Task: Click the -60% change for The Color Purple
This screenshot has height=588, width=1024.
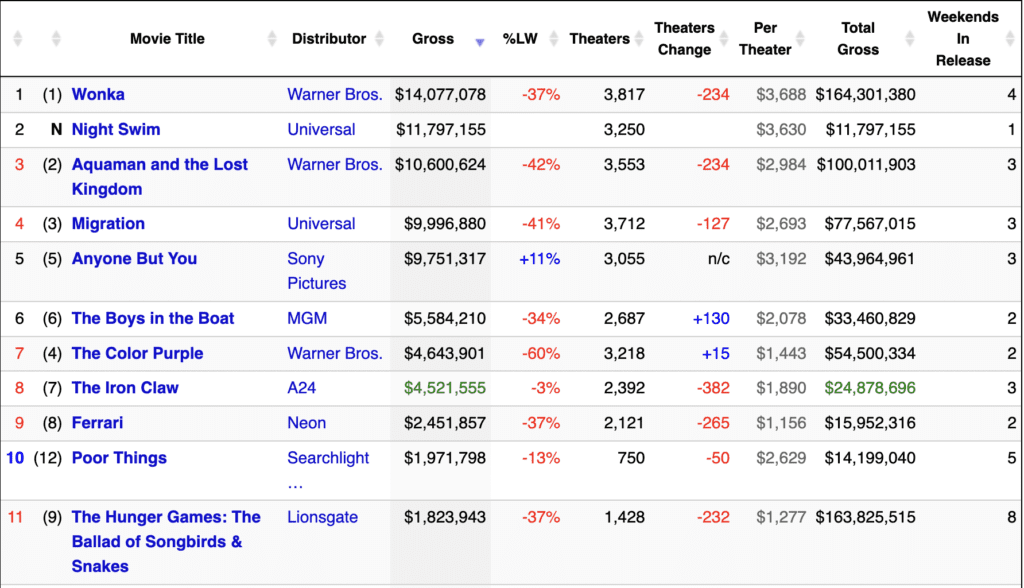Action: coord(541,353)
